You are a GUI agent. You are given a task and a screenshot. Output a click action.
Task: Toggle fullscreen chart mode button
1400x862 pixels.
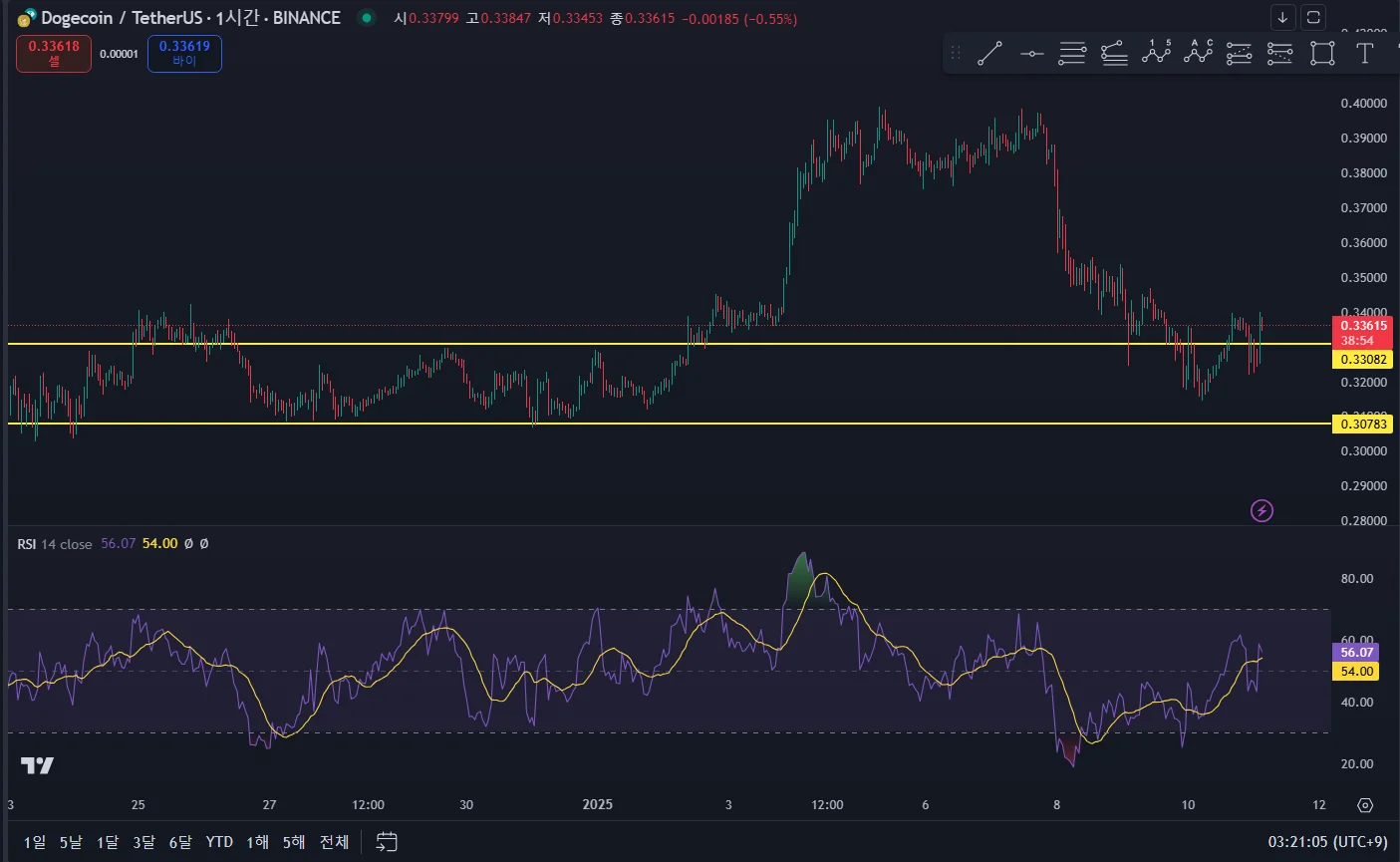[x=1313, y=18]
